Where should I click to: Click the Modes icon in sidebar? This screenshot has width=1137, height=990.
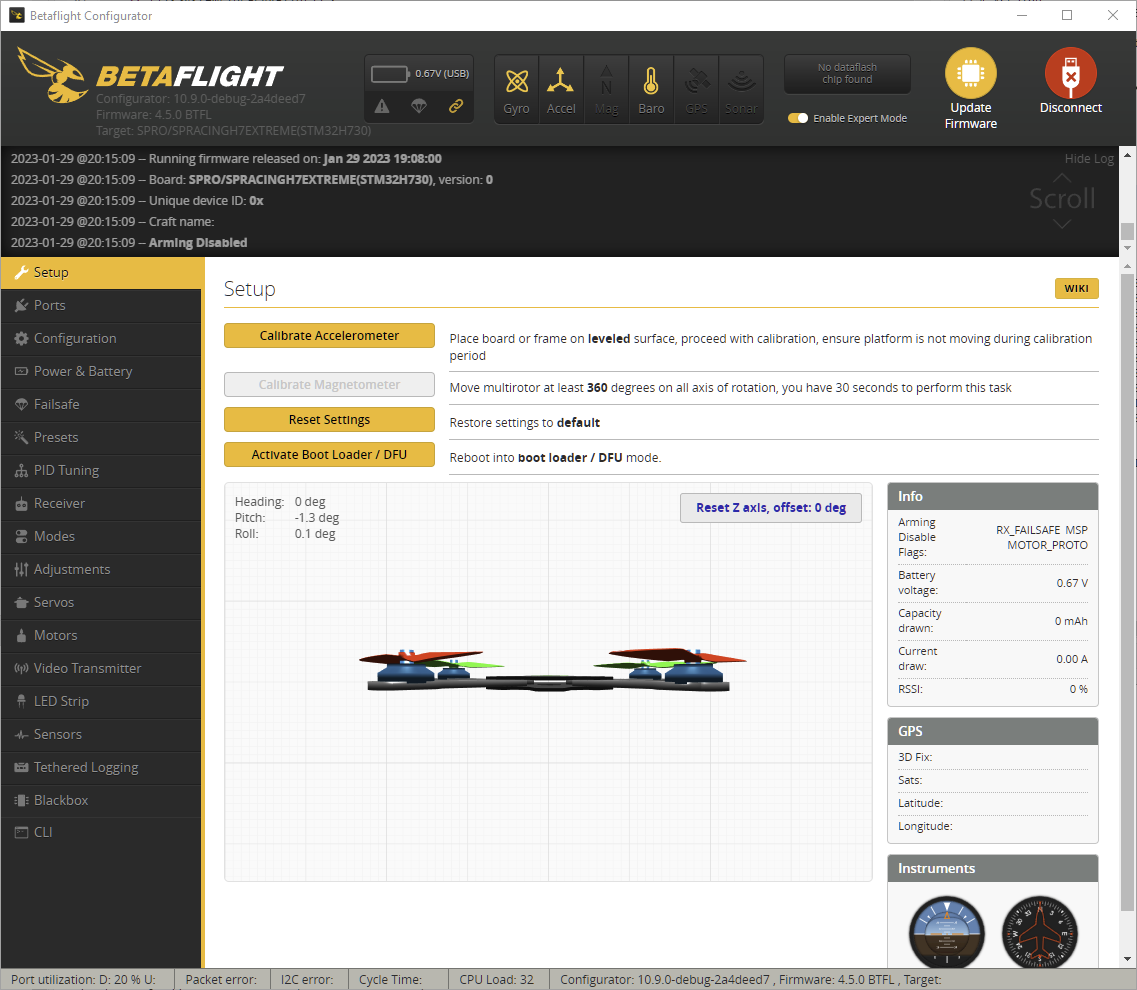click(x=21, y=537)
